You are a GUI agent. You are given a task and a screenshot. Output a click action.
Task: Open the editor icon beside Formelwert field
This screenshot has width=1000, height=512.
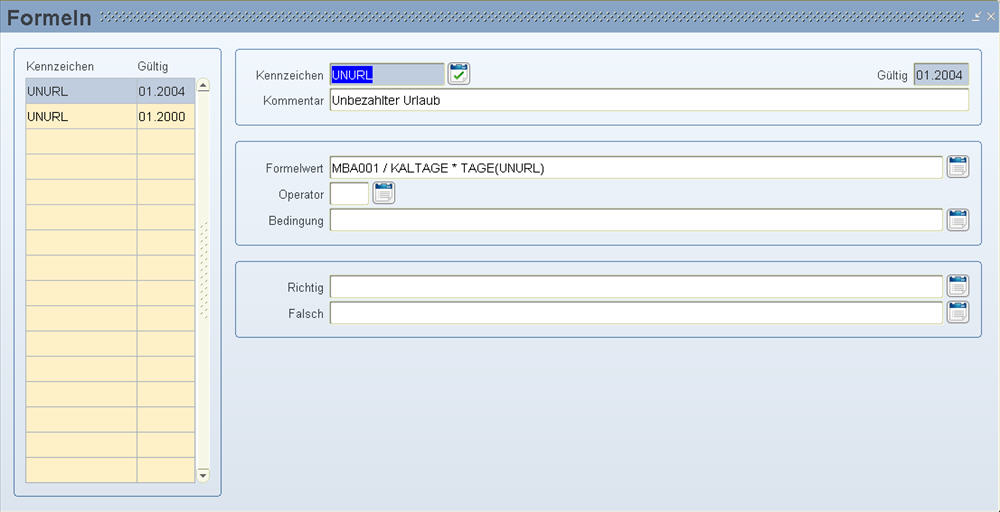(x=957, y=167)
